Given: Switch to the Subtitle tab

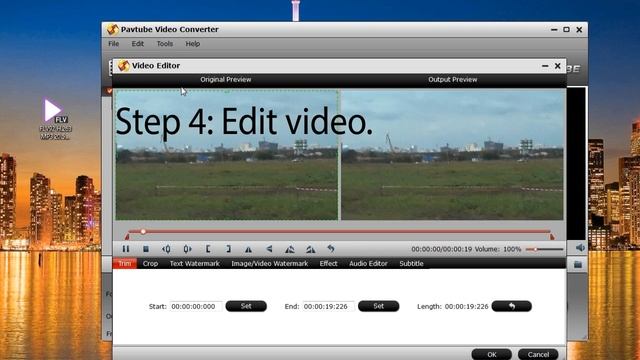Looking at the screenshot, I should point(411,263).
